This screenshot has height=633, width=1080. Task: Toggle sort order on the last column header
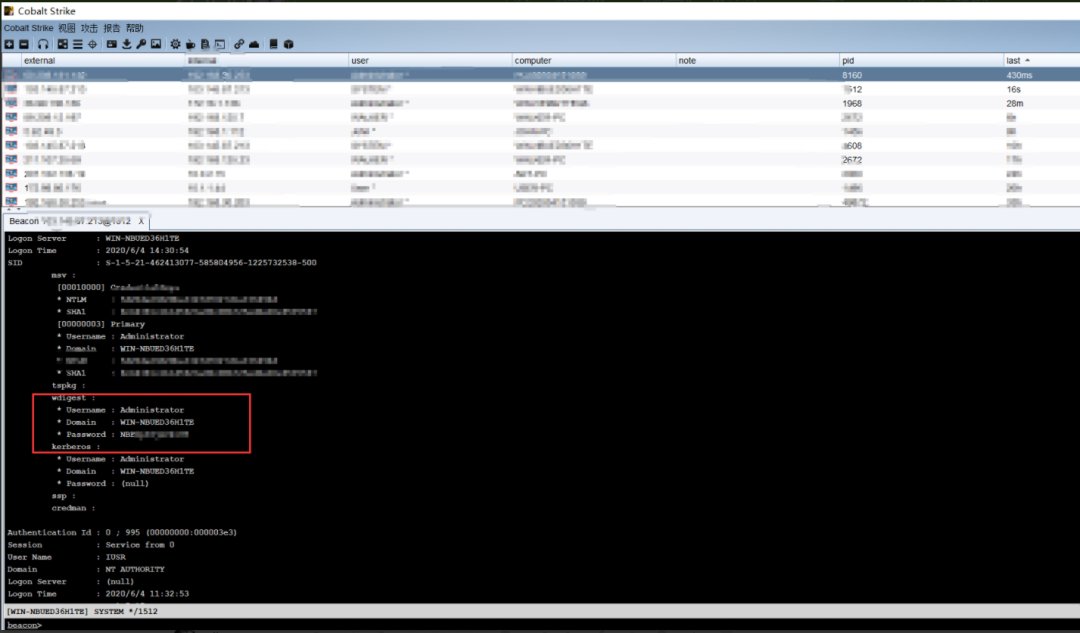1041,61
